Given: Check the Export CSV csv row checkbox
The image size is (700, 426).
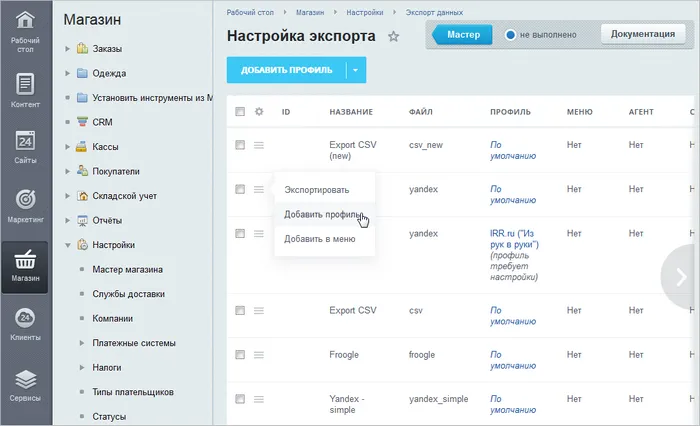Looking at the screenshot, I should 240,310.
